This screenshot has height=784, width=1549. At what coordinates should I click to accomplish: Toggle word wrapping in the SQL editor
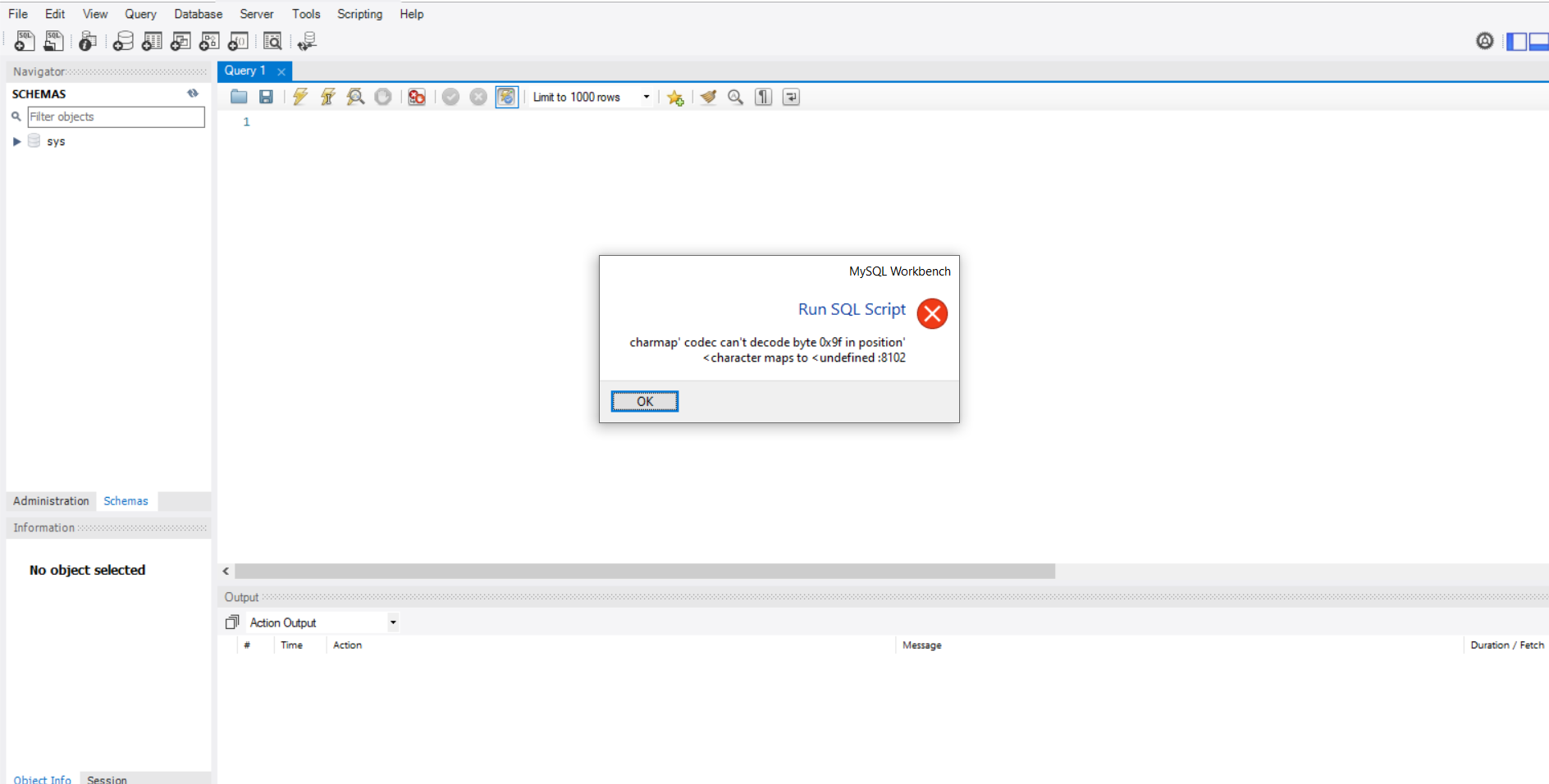pos(790,97)
